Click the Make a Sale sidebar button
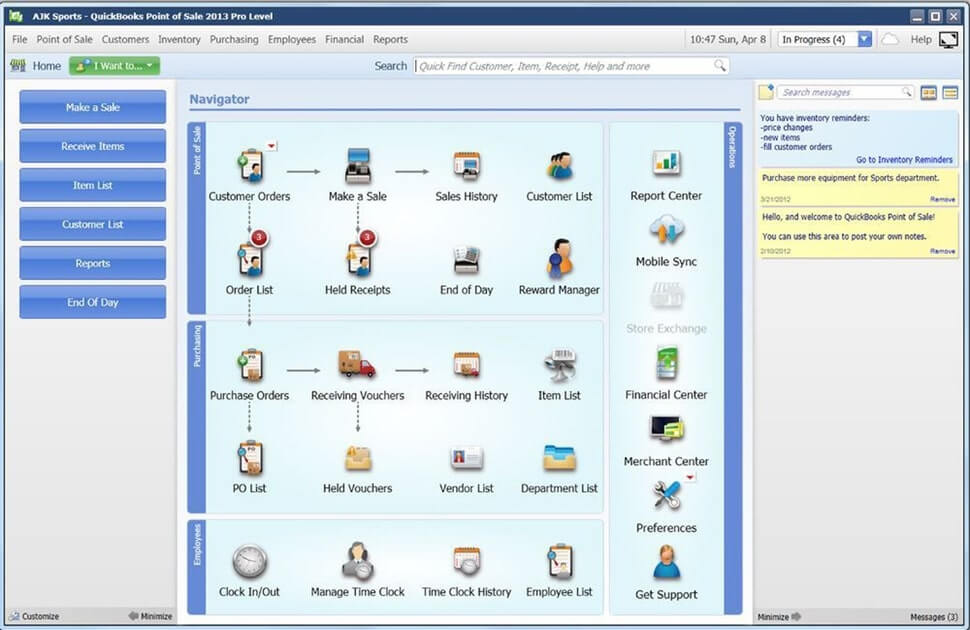Image resolution: width=970 pixels, height=630 pixels. (x=93, y=107)
